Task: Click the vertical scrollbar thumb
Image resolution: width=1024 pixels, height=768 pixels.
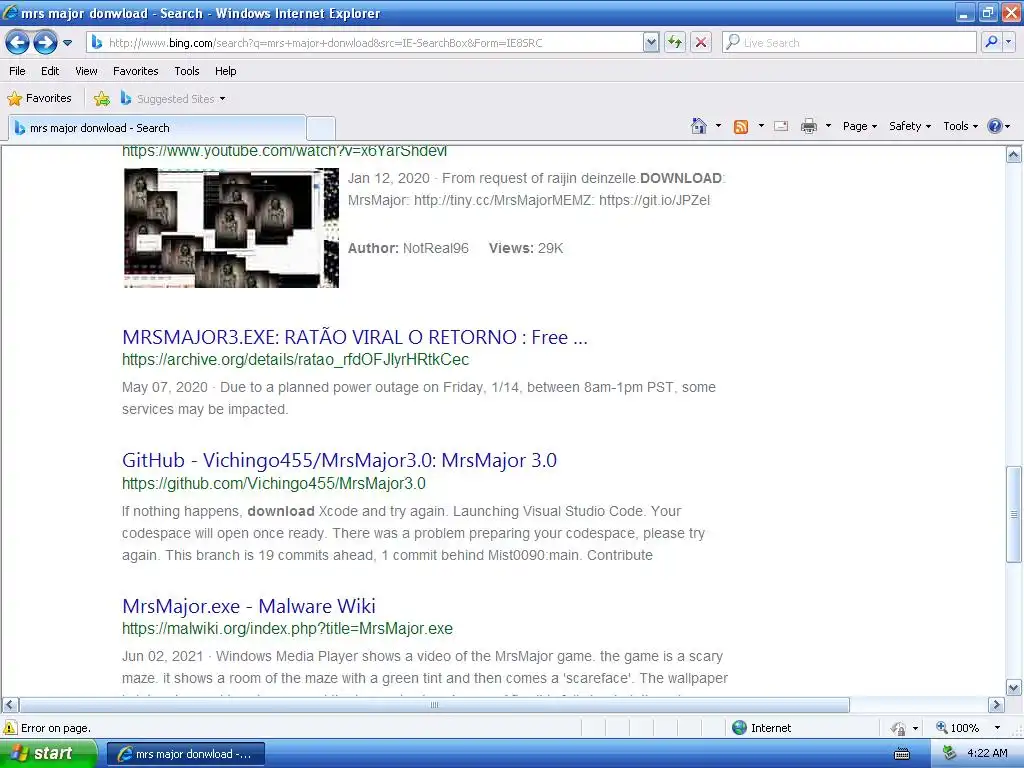Action: 1014,515
